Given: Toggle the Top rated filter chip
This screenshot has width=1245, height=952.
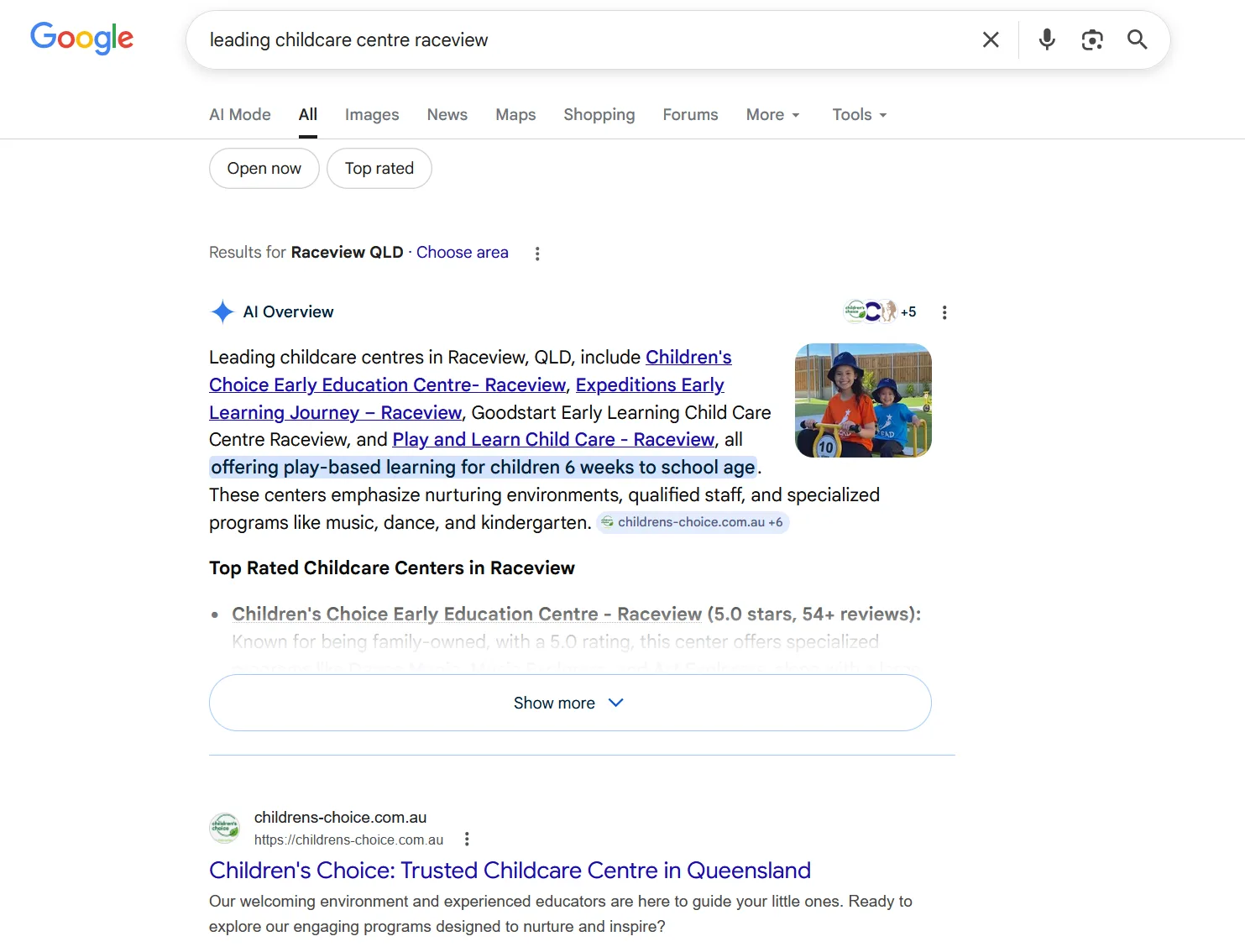Looking at the screenshot, I should (379, 169).
